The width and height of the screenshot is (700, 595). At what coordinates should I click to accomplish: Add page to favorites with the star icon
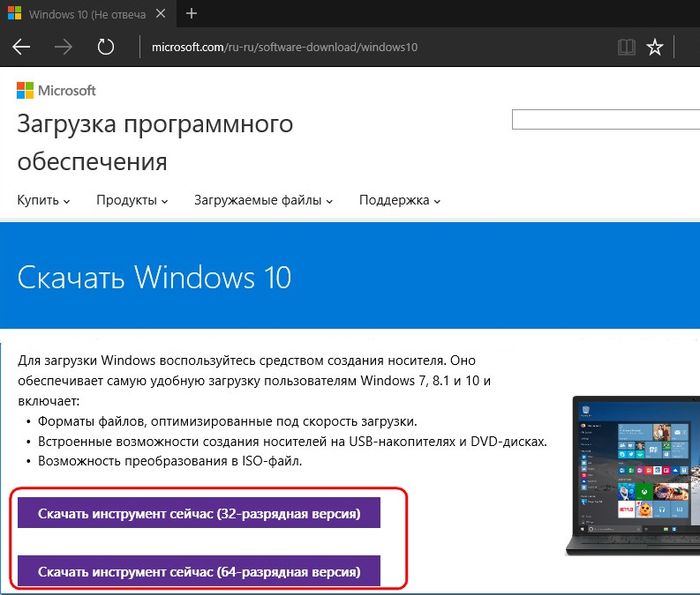click(x=655, y=47)
